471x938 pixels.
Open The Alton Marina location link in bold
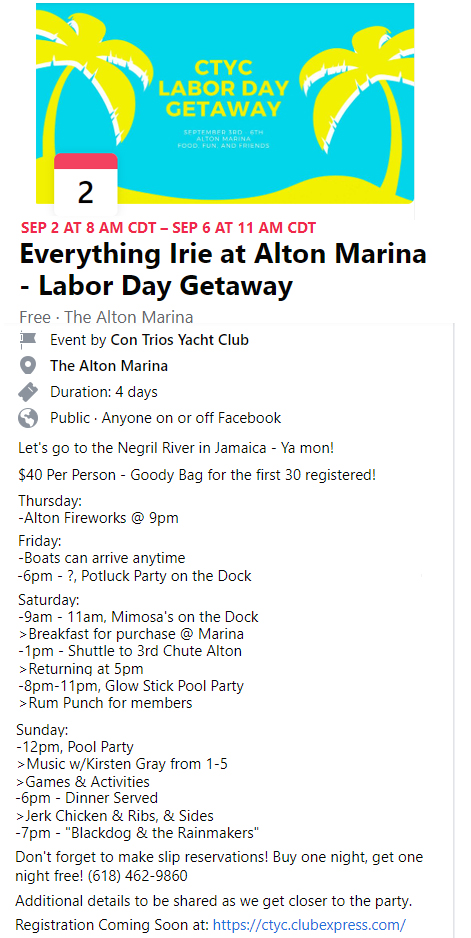pos(109,366)
